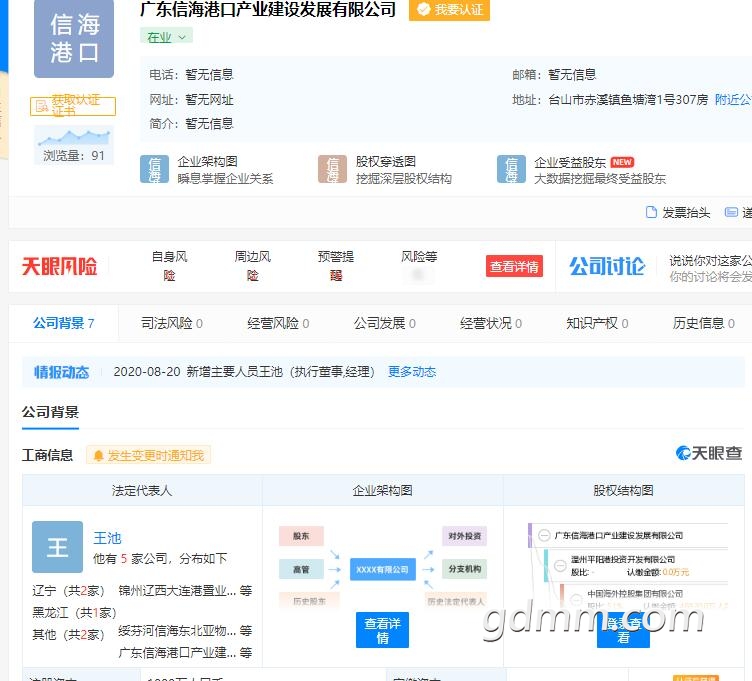This screenshot has height=681, width=752.
Task: Open the 浏览量 91 trend chart
Action: [74, 145]
